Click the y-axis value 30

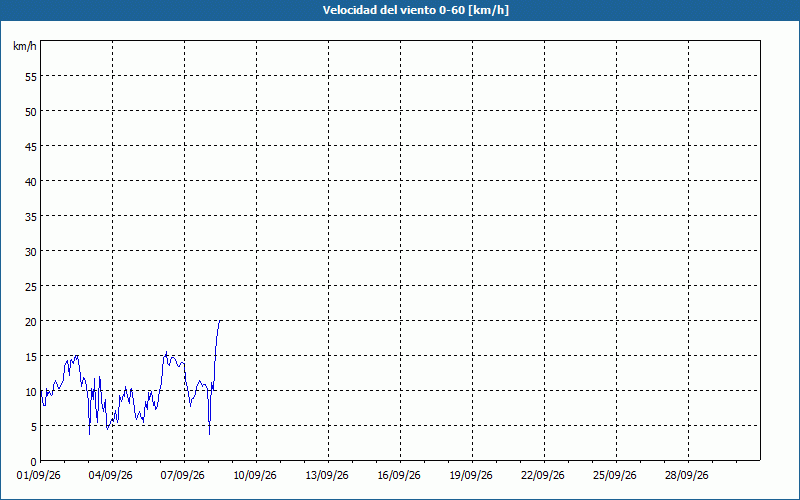click(x=31, y=252)
